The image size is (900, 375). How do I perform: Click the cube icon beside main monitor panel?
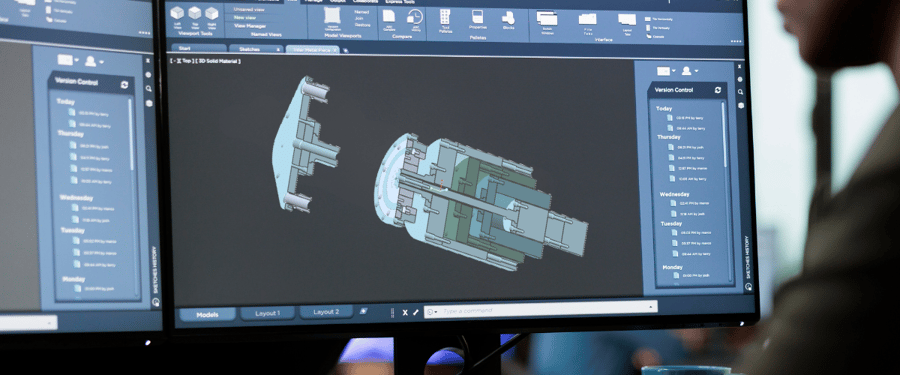coord(741,105)
